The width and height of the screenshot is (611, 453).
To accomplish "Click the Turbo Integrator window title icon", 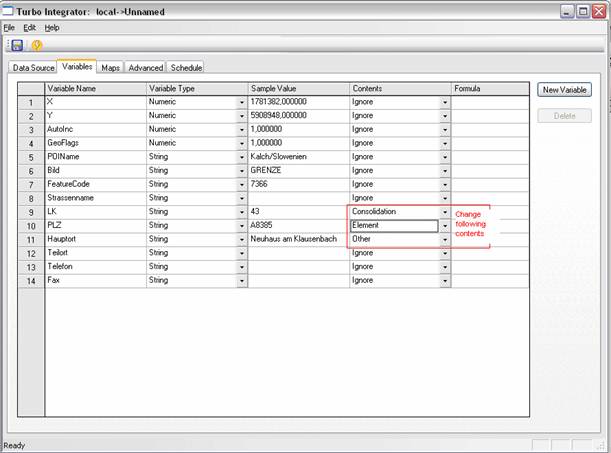I will coord(11,9).
